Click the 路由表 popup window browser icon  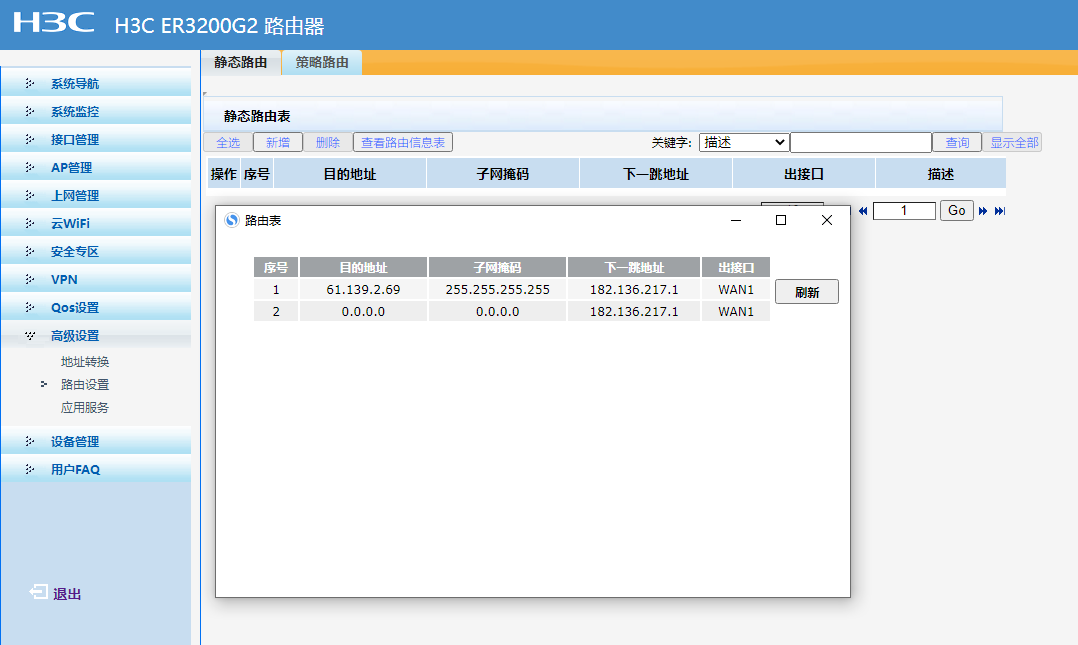[232, 220]
